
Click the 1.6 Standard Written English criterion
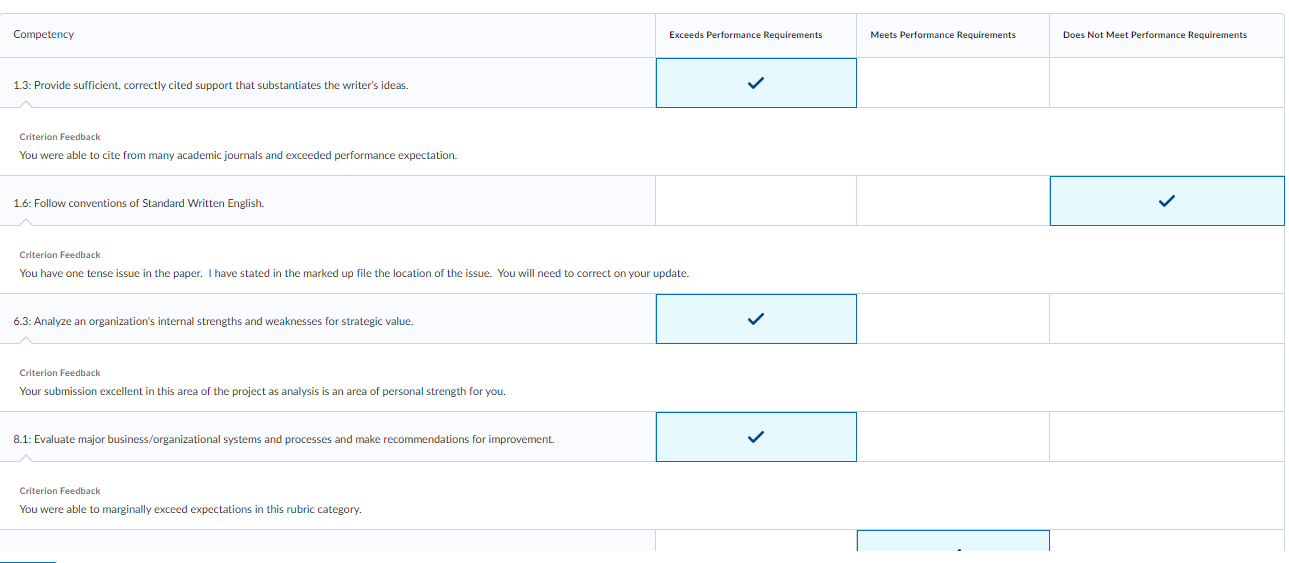point(139,203)
